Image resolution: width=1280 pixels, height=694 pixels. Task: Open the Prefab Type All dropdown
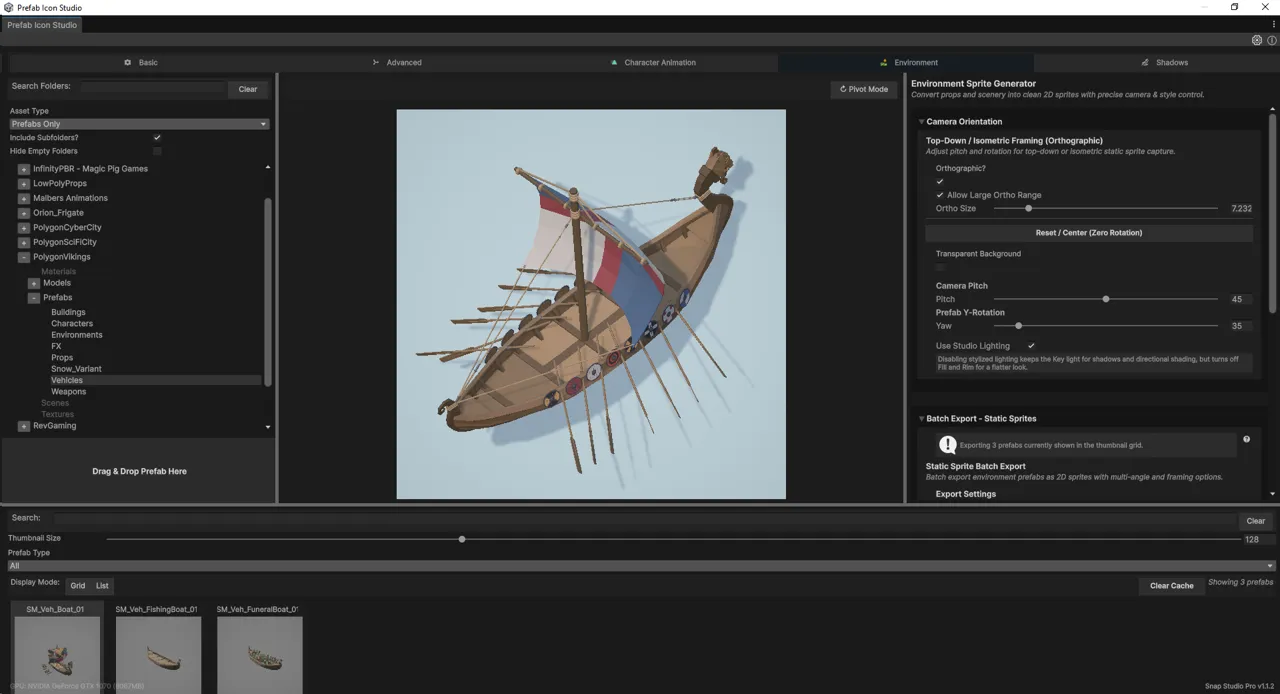(x=640, y=566)
